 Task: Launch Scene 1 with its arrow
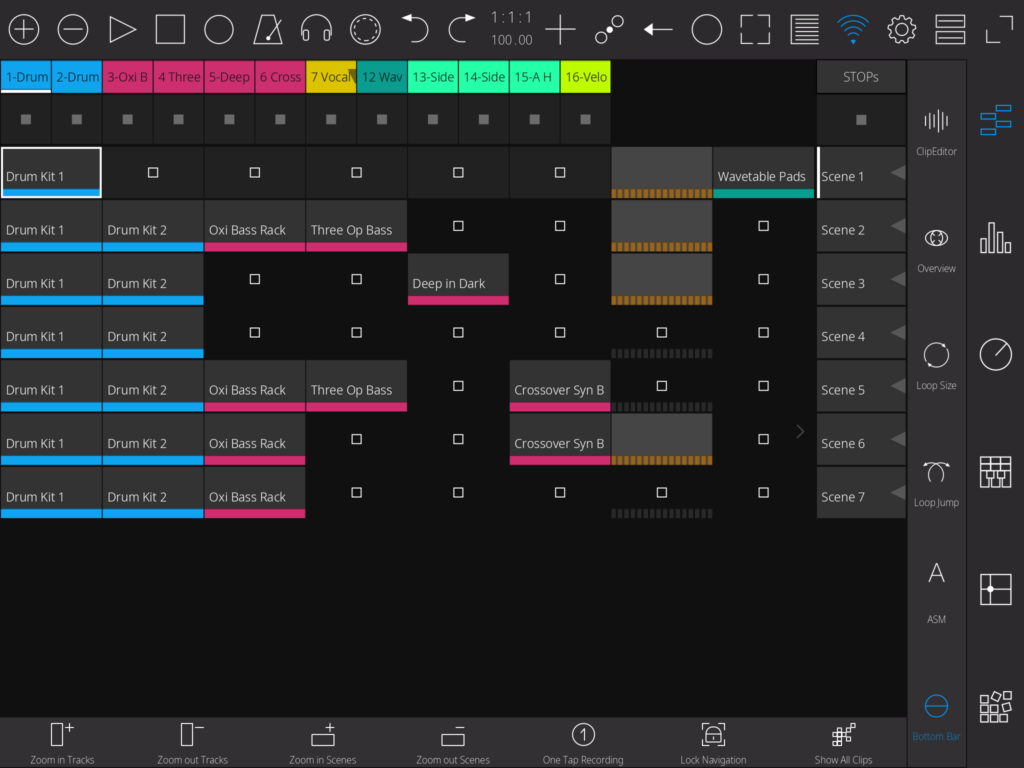(897, 174)
